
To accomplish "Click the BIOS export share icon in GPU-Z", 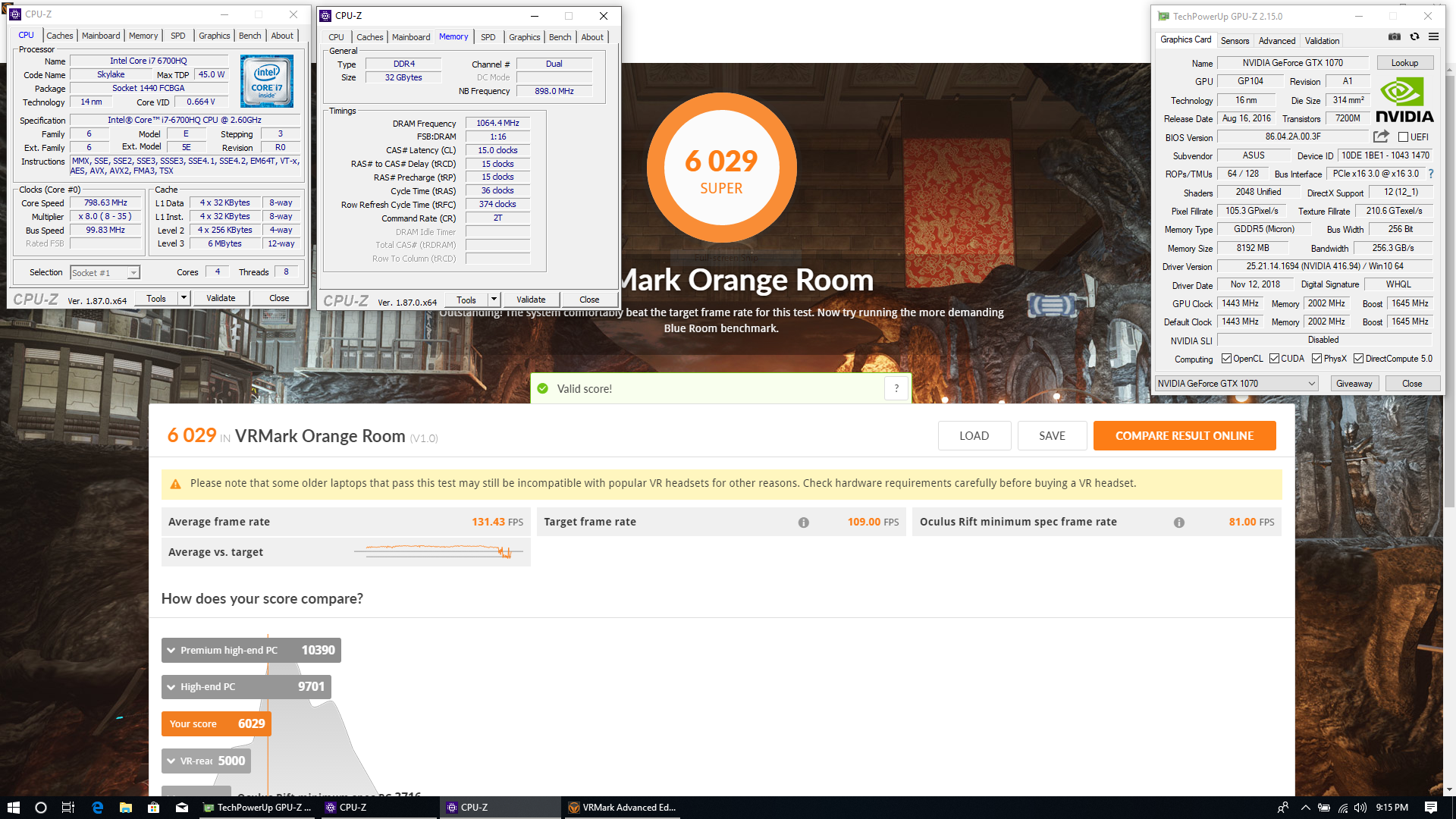I will pos(1381,136).
